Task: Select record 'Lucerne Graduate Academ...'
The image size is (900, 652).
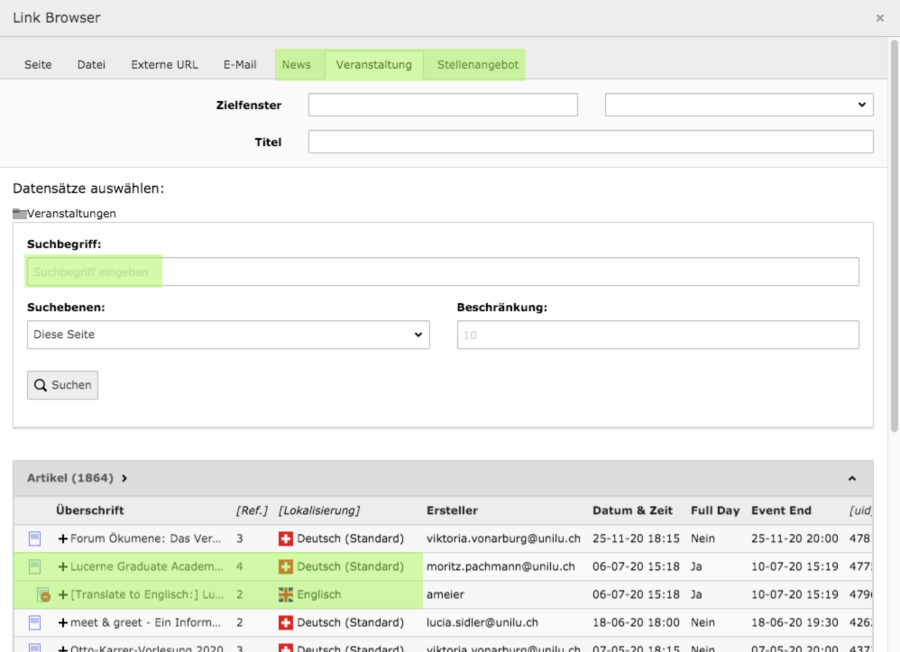Action: click(146, 566)
